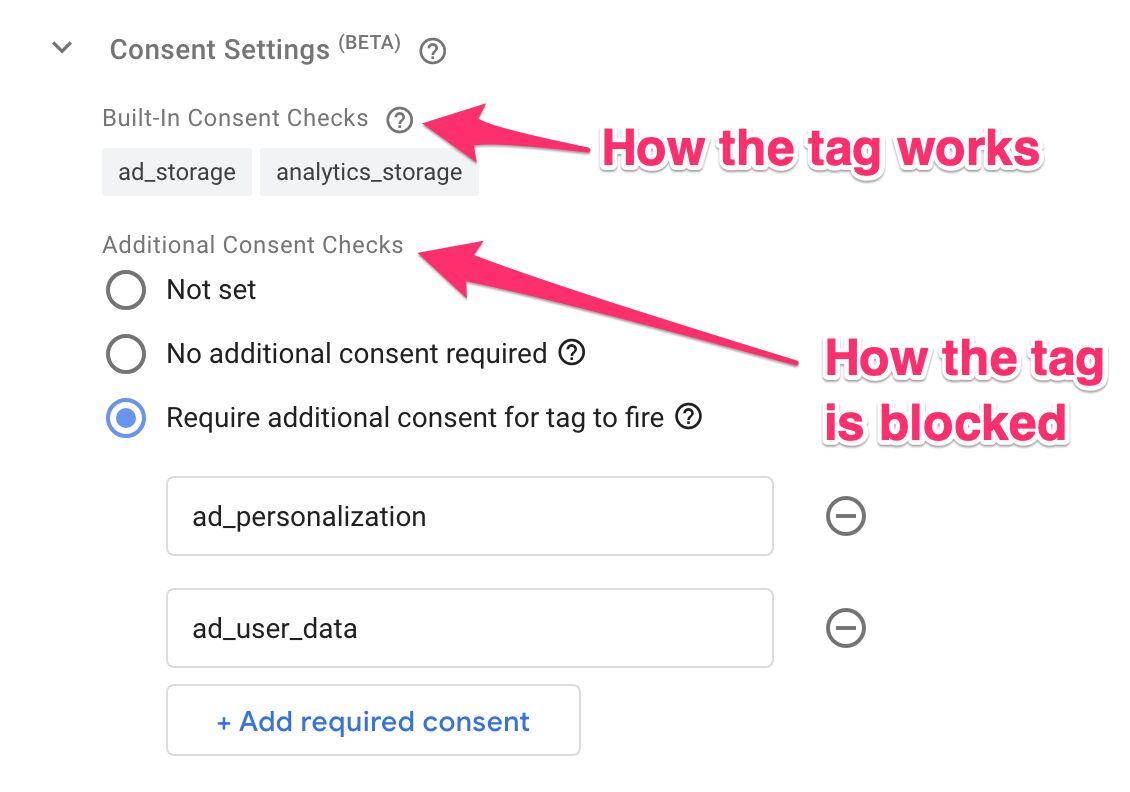
Task: Click the Consent Settings heading text
Action: (x=220, y=50)
